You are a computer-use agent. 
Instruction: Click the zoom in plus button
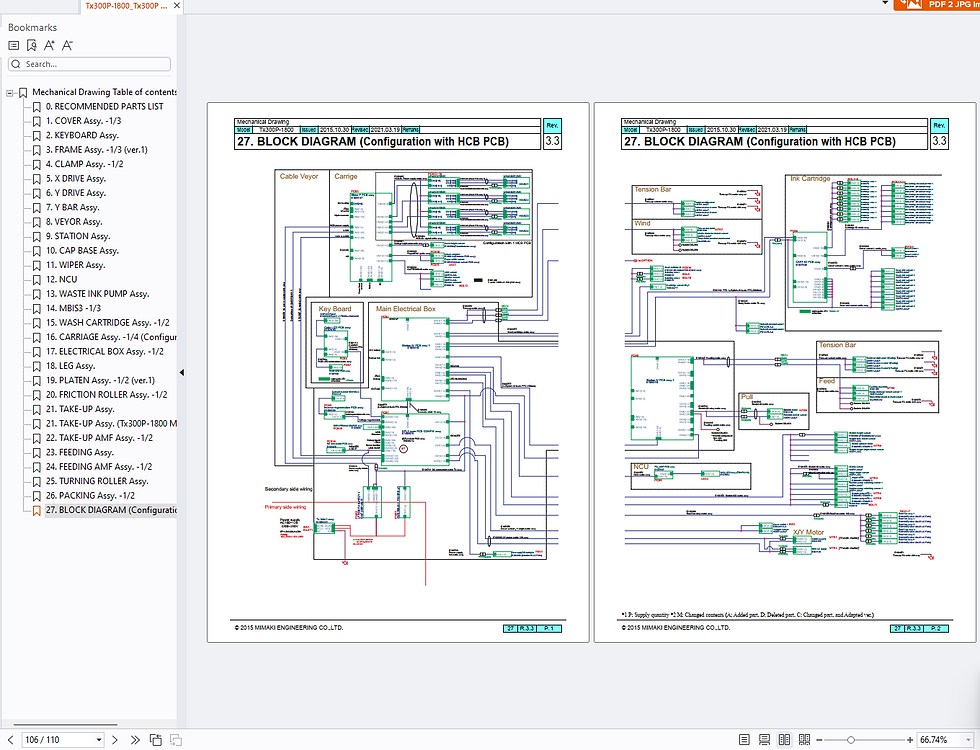(x=909, y=740)
